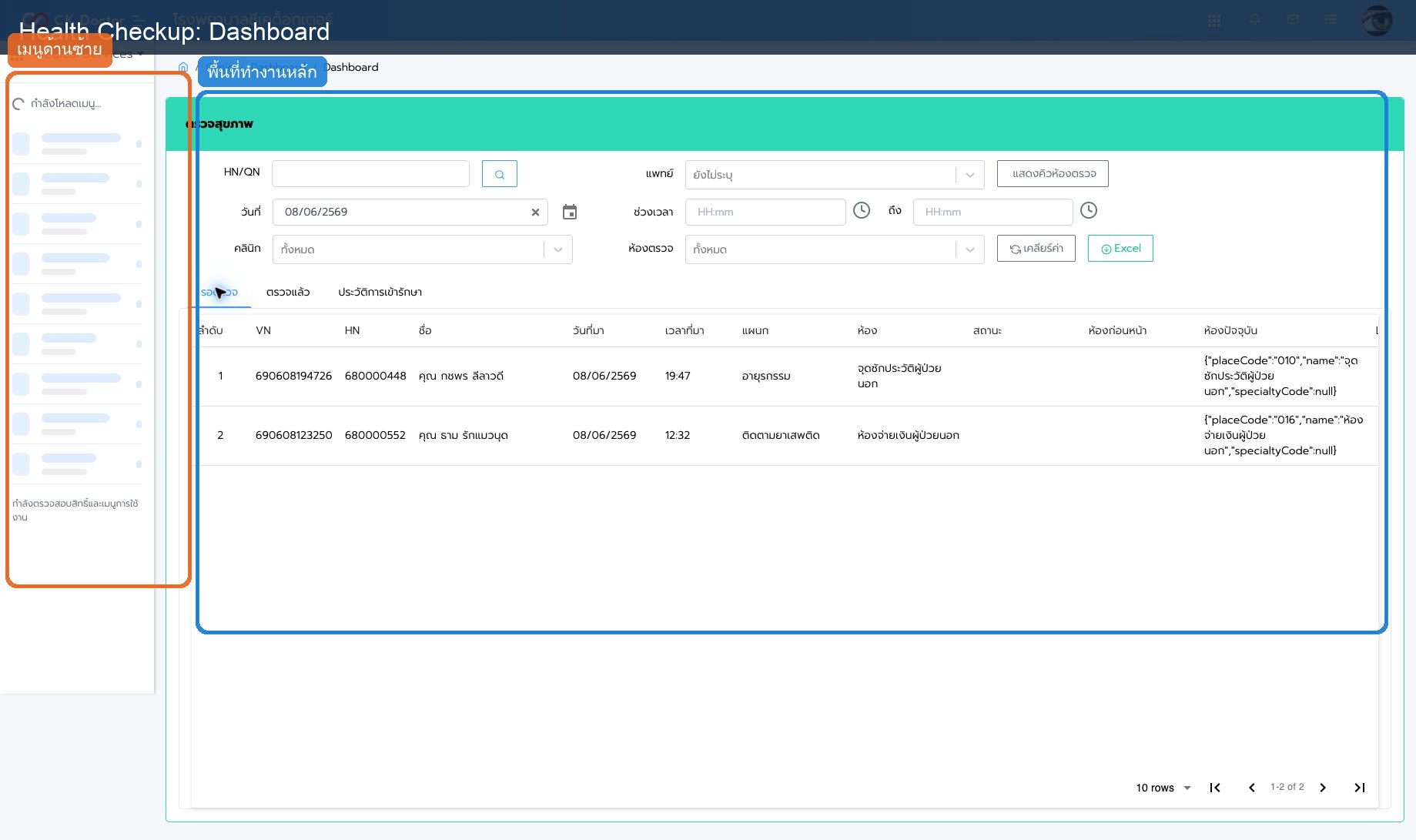This screenshot has width=1416, height=840.
Task: Click the ติดตามยาเสพติด department cell
Action: tap(781, 435)
